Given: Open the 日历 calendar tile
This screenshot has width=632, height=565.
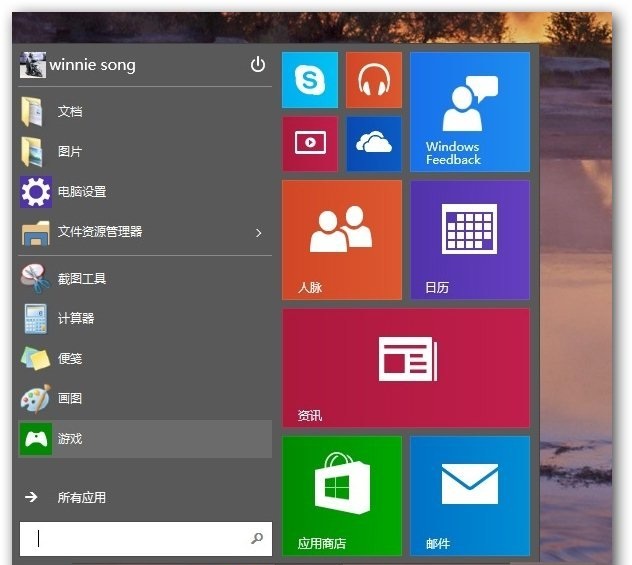Looking at the screenshot, I should 470,240.
